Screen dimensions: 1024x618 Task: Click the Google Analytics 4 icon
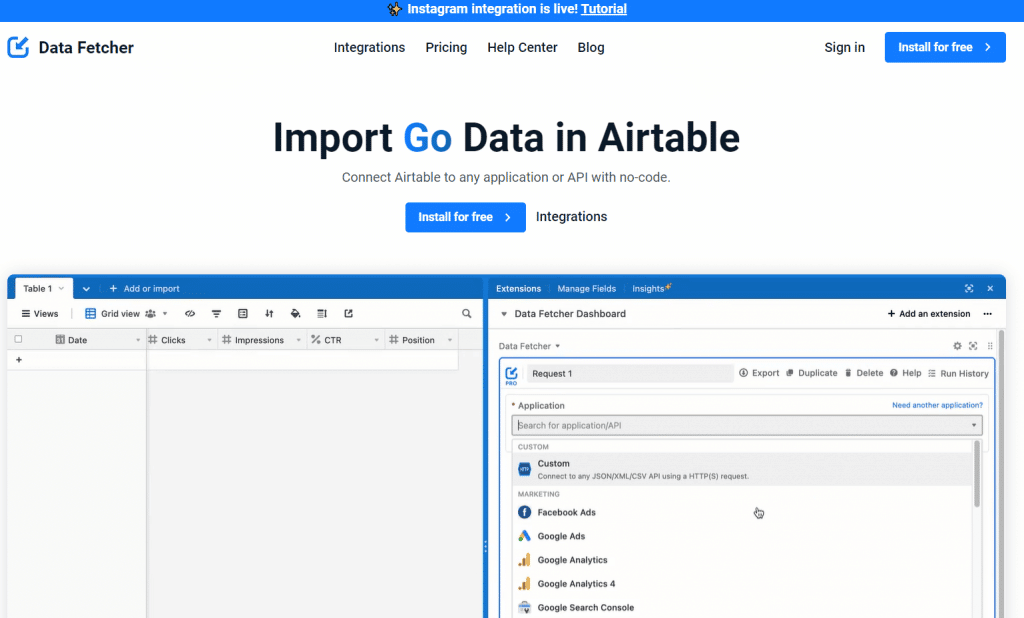coord(524,584)
